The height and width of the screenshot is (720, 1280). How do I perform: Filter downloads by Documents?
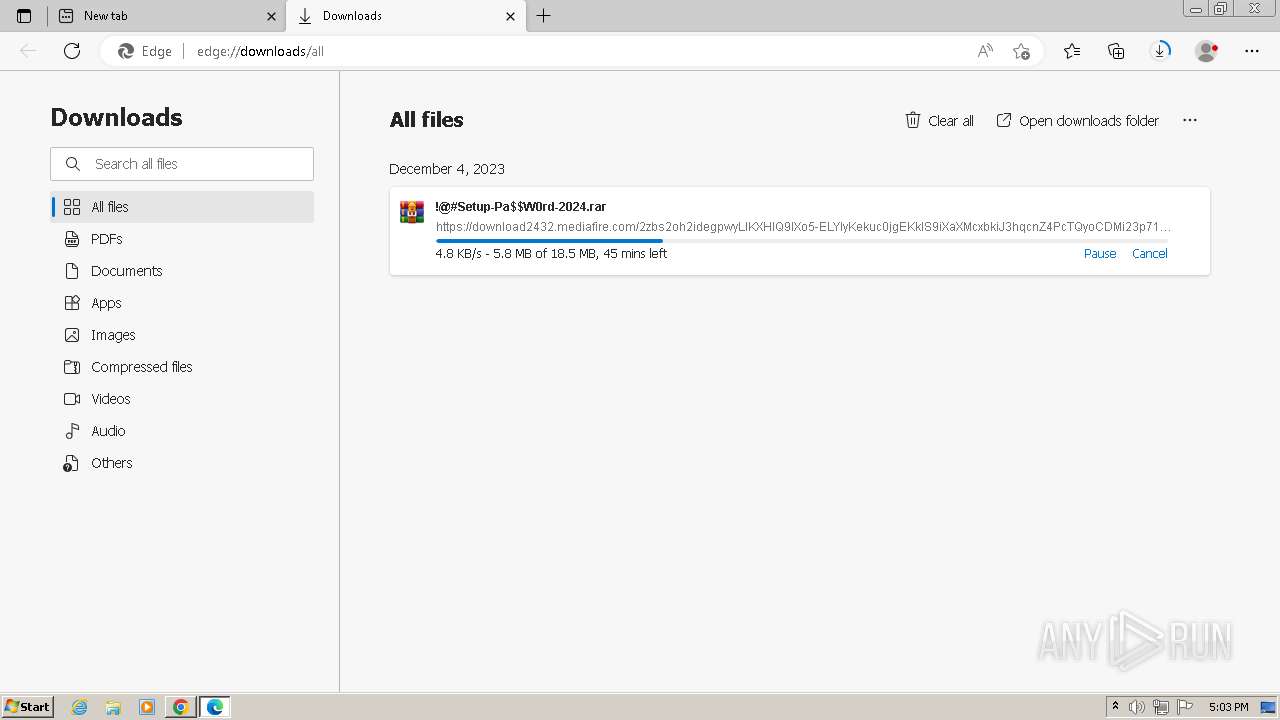[182, 271]
